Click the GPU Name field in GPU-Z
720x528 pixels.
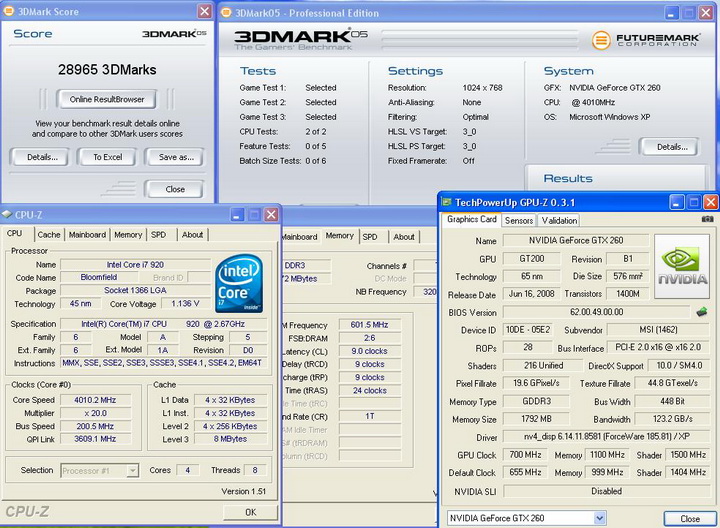574,241
